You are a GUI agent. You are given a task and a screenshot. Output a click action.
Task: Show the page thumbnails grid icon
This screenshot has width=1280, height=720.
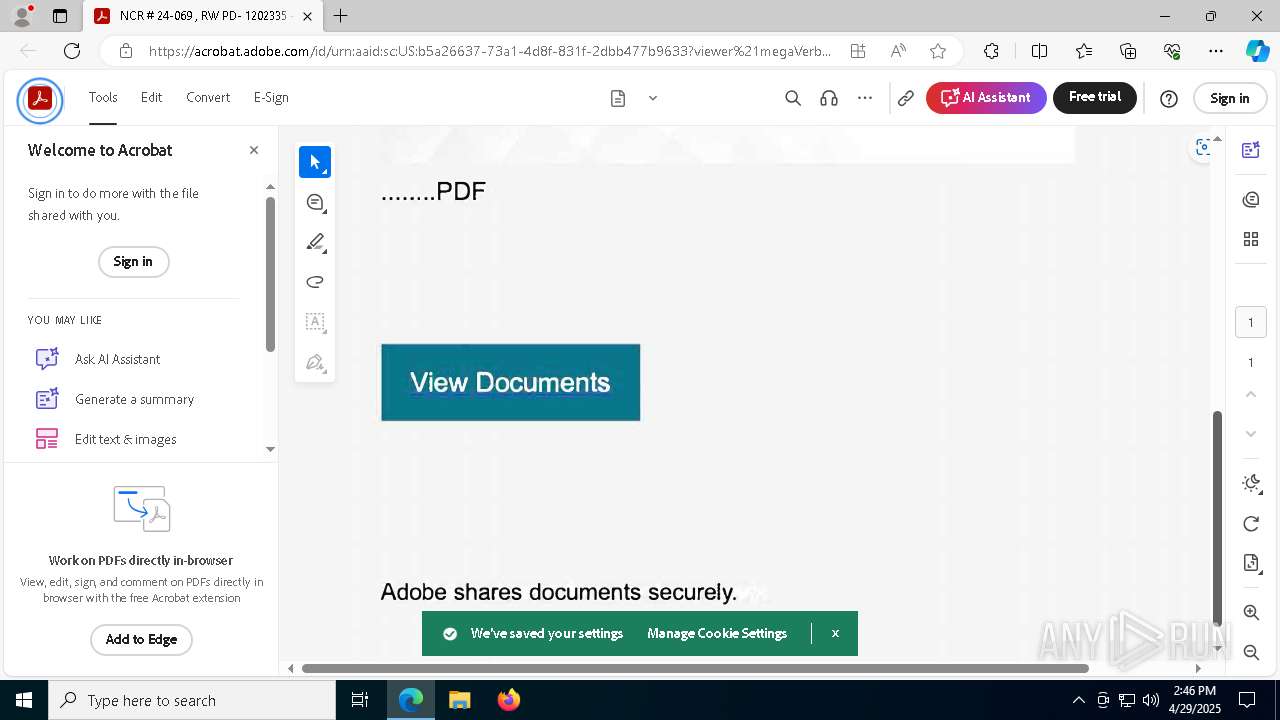pyautogui.click(x=1251, y=239)
